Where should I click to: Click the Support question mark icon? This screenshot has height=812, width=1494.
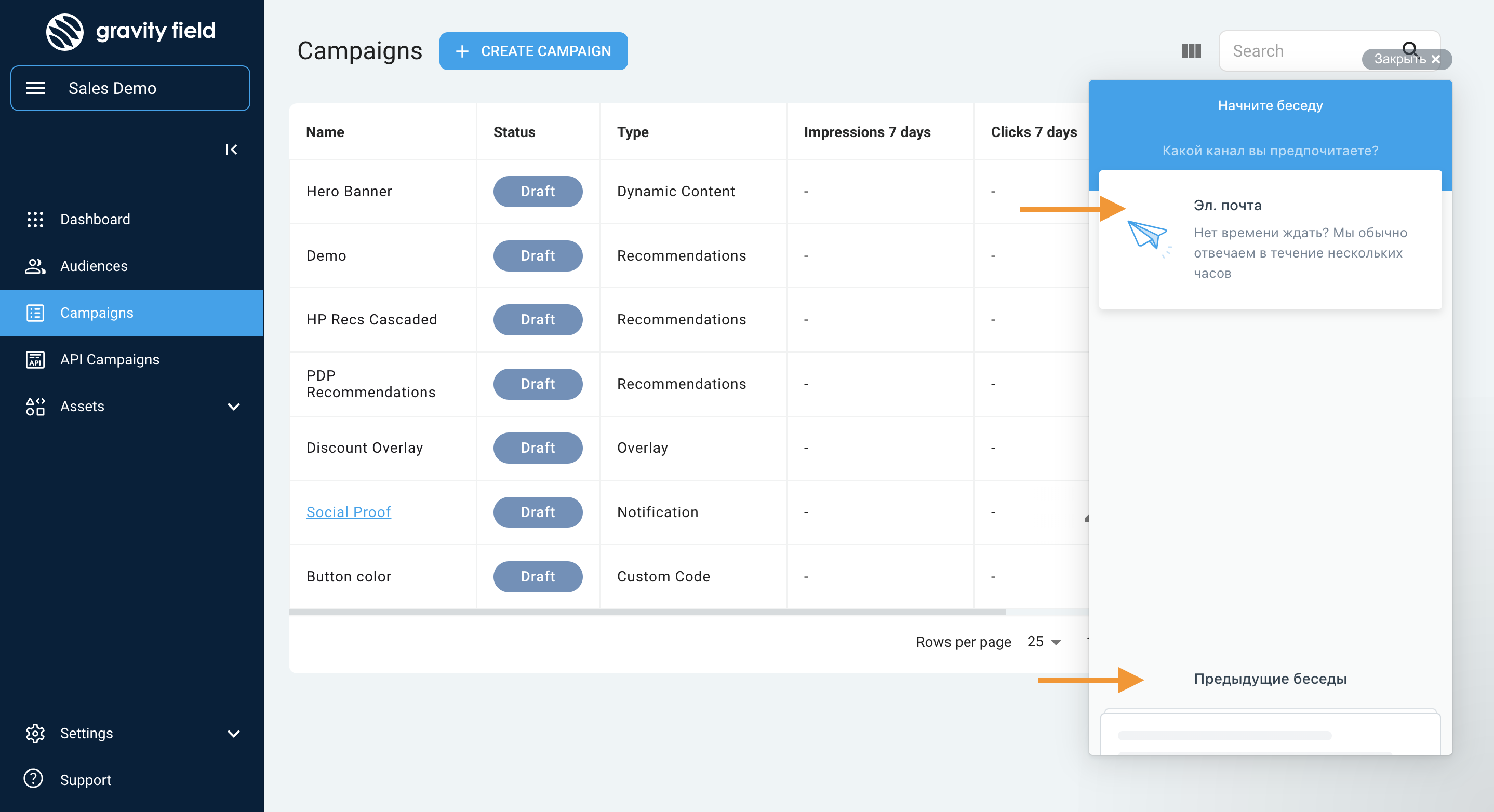34,778
